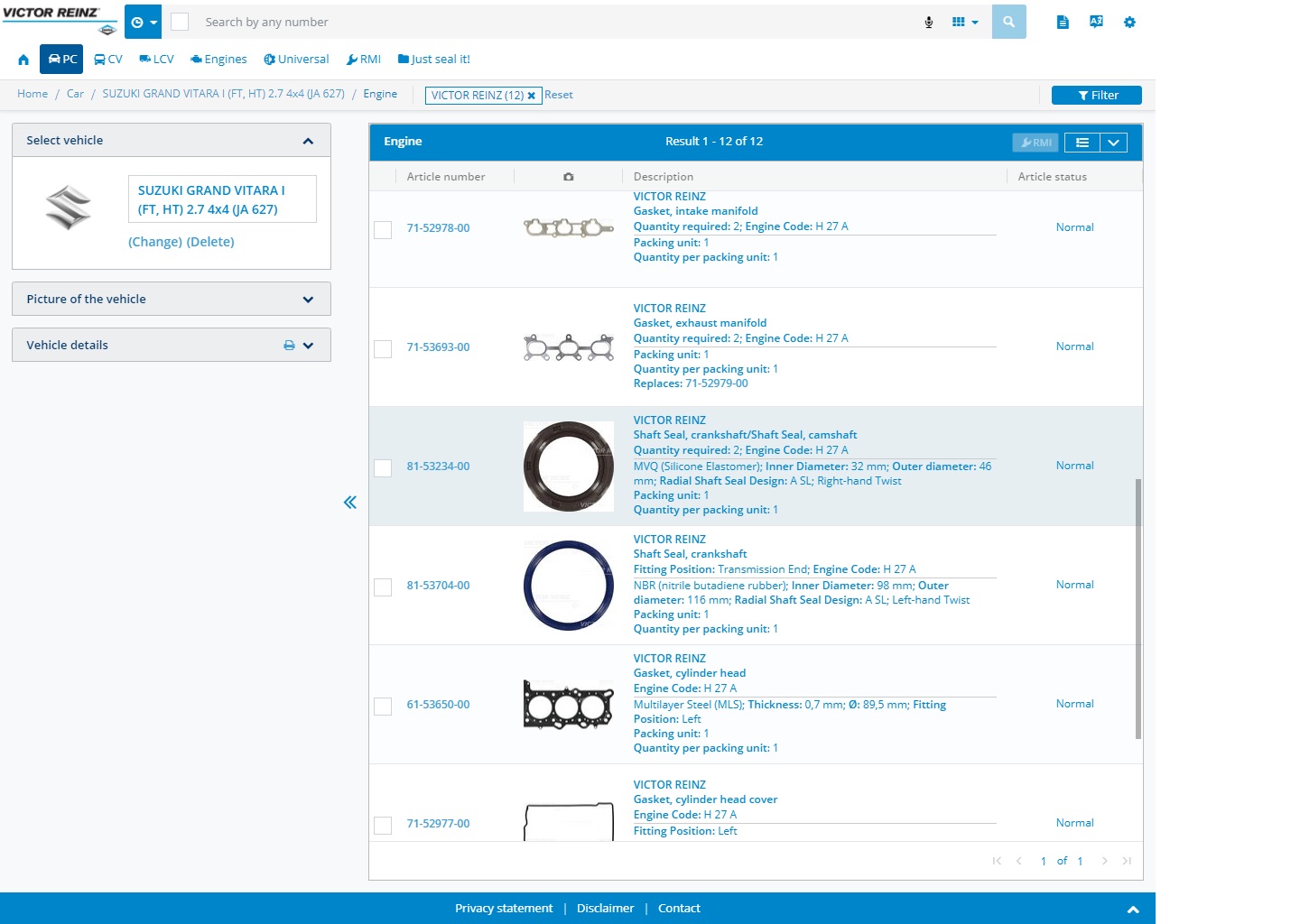Open the Filter button

pos(1097,95)
